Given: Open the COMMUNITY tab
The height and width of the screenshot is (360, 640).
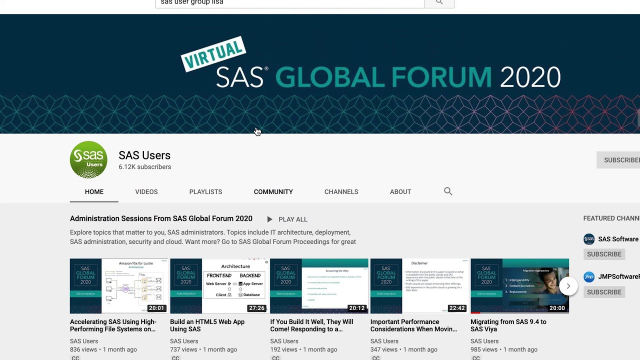Looking at the screenshot, I should pos(273,191).
